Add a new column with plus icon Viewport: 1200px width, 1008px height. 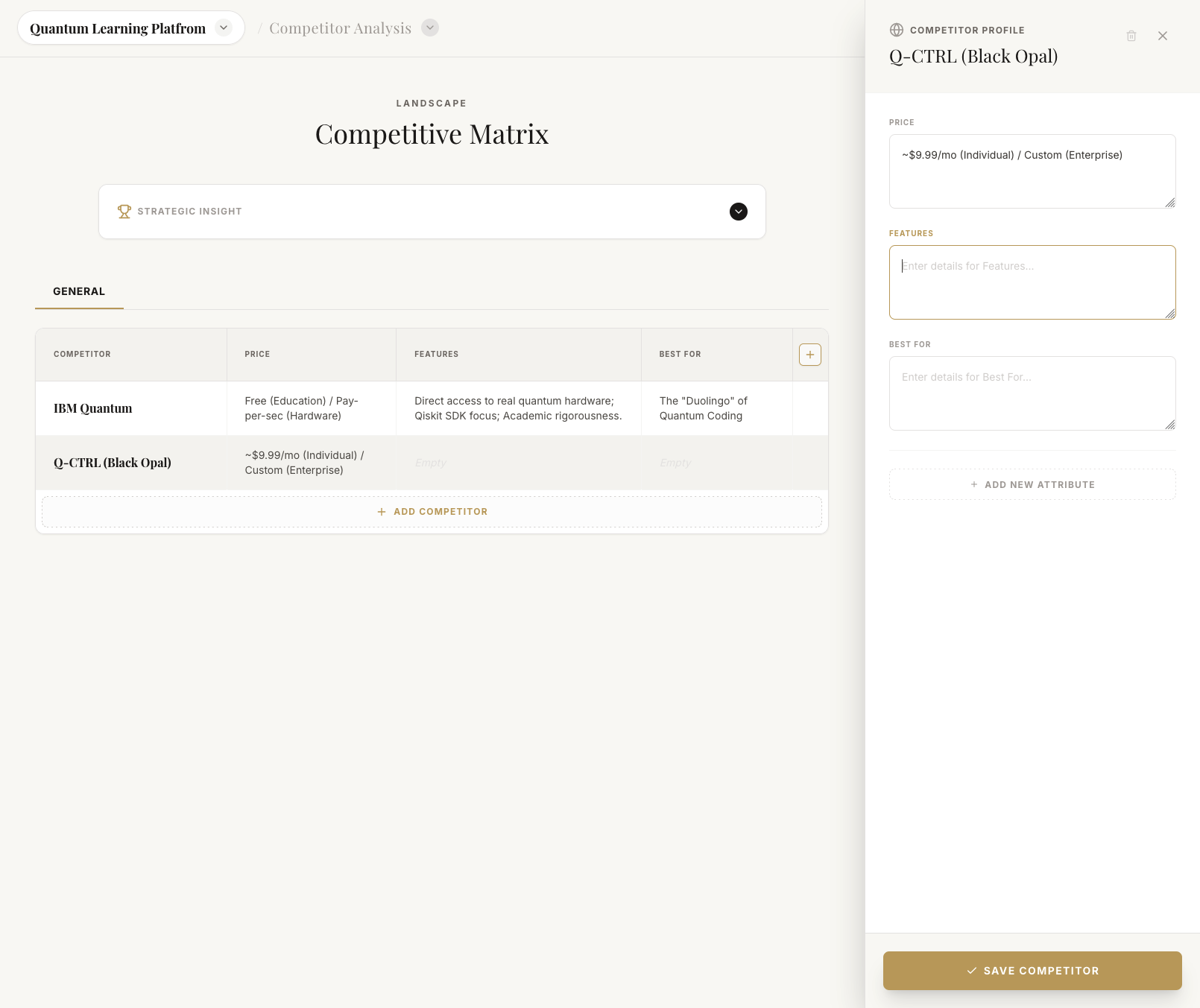tap(810, 355)
